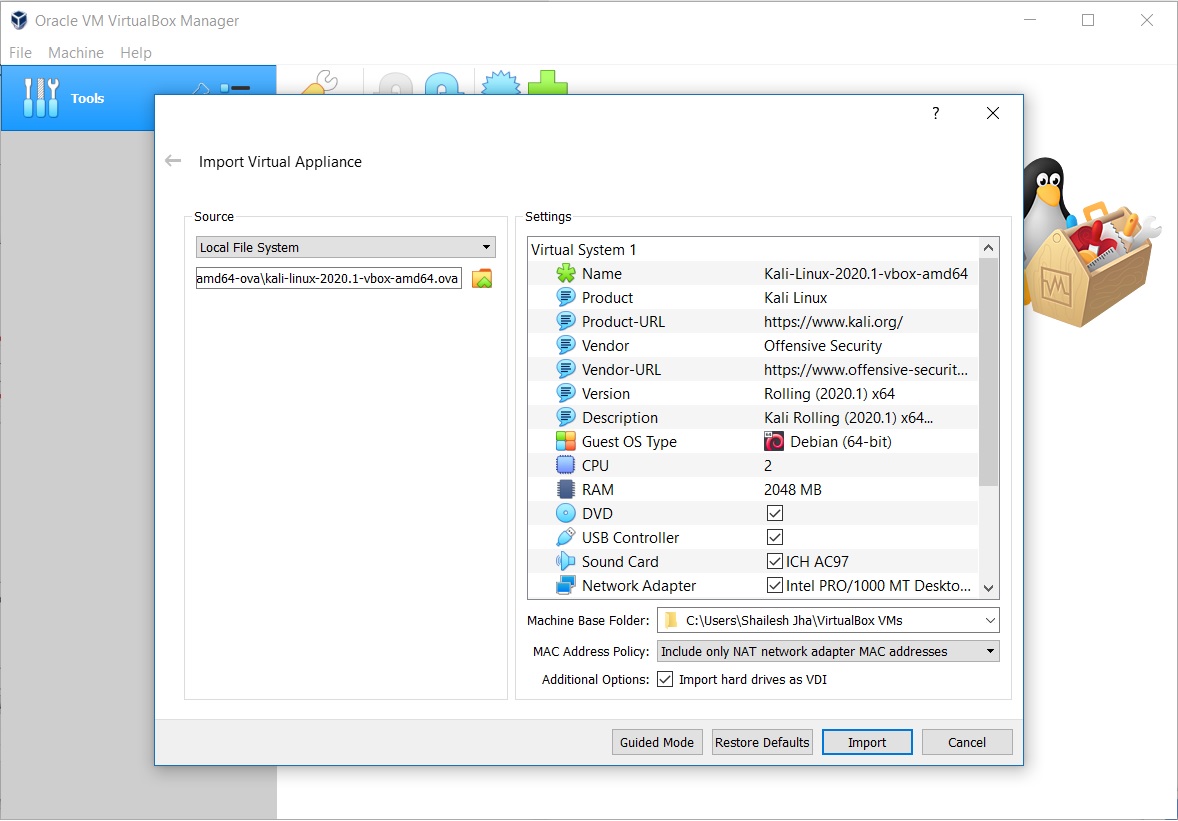This screenshot has height=821, width=1178.
Task: Select the Tools item in Manager sidebar
Action: pos(78,98)
